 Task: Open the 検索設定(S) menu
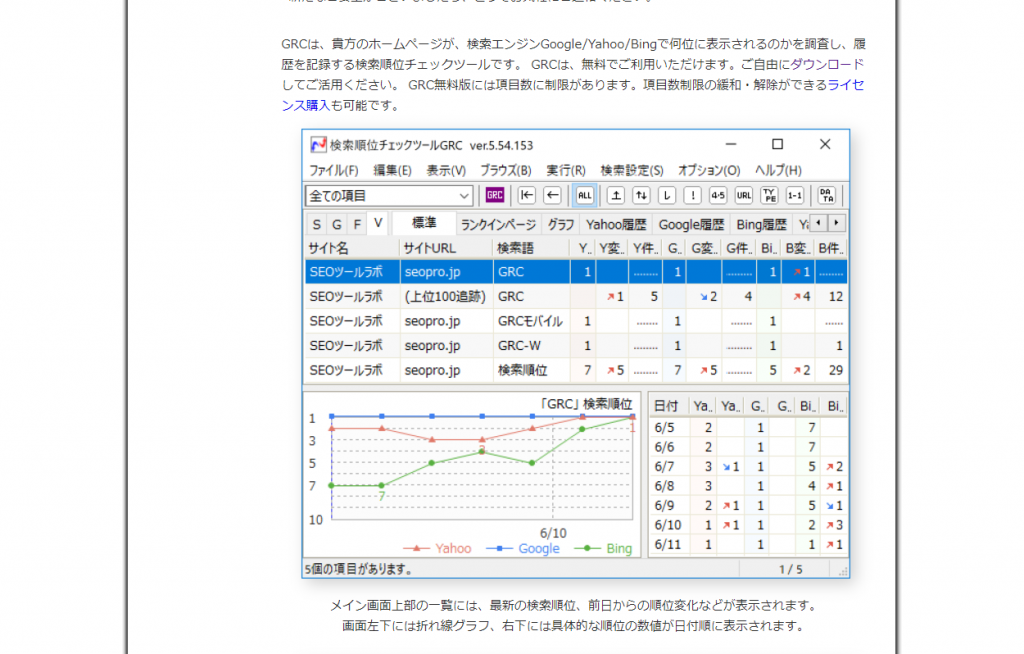[632, 170]
